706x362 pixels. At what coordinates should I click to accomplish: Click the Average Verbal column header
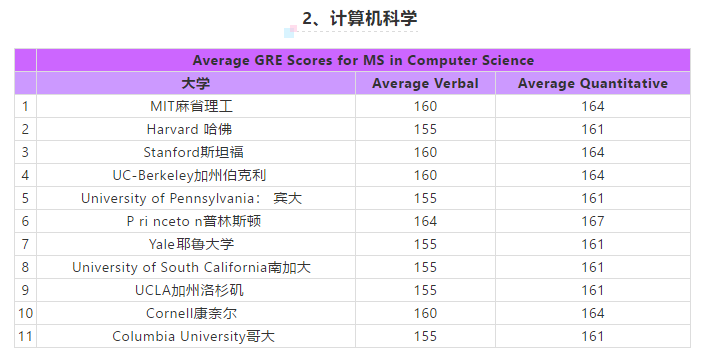pos(425,83)
